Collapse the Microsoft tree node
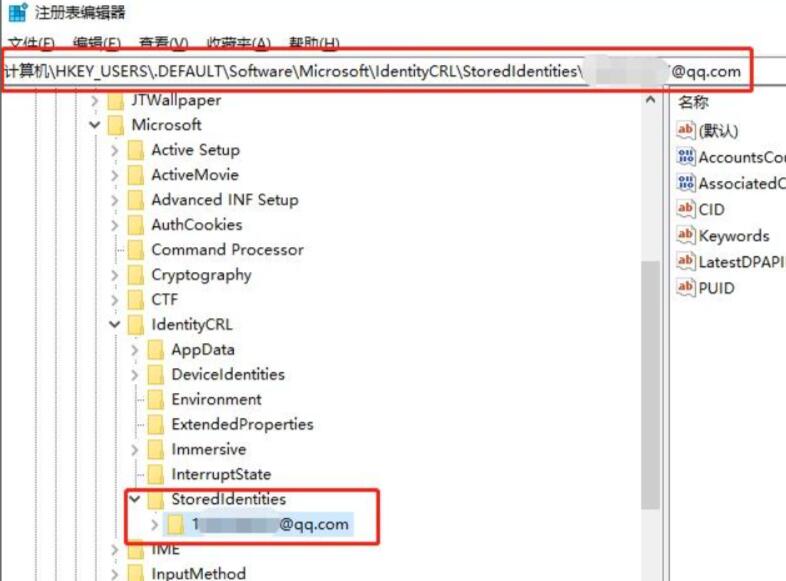This screenshot has height=581, width=786. pos(95,125)
